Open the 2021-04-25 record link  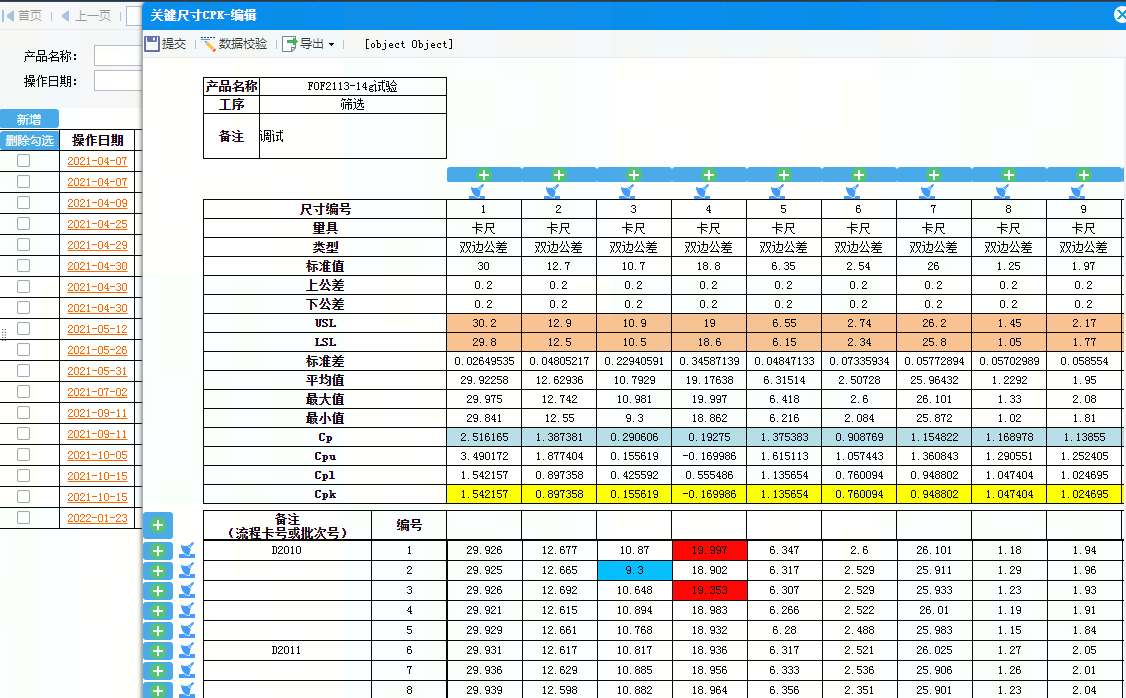click(97, 224)
